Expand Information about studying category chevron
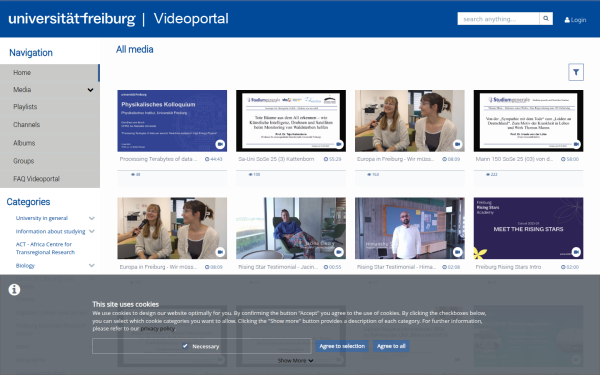Screen dimensions: 600x375 click(x=91, y=232)
